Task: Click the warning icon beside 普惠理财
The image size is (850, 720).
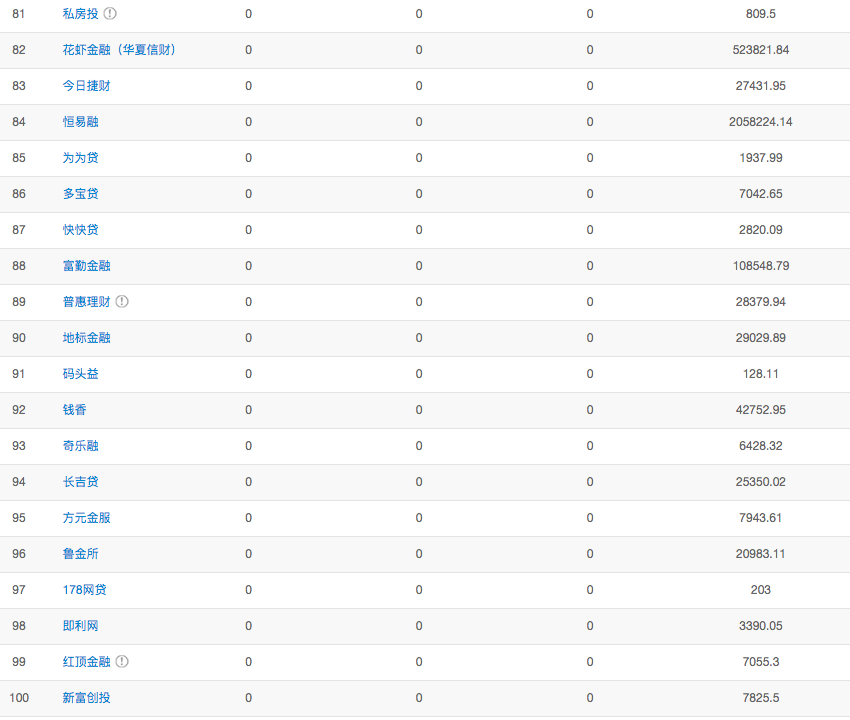Action: click(122, 301)
